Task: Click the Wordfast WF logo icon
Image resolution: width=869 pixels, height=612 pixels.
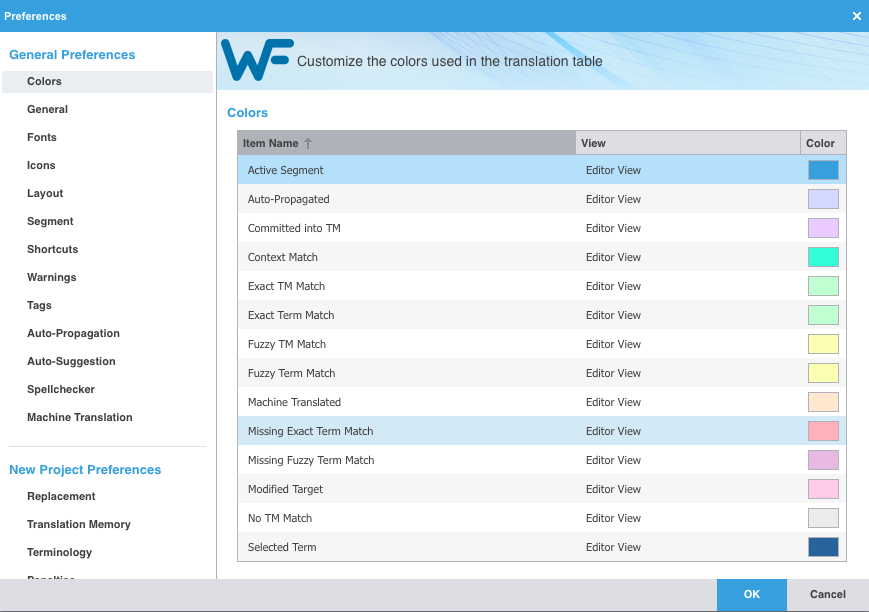Action: point(257,60)
